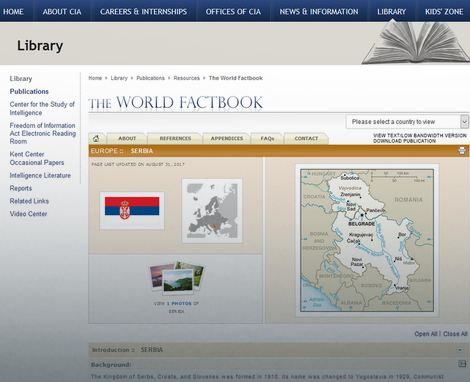This screenshot has width=470, height=382.
Task: Click the Home breadcrumb link
Action: pos(95,78)
